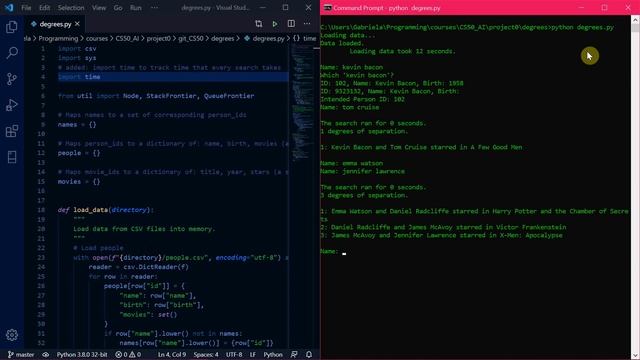Click the master branch in status bar
This screenshot has width=640, height=360.
21,354
